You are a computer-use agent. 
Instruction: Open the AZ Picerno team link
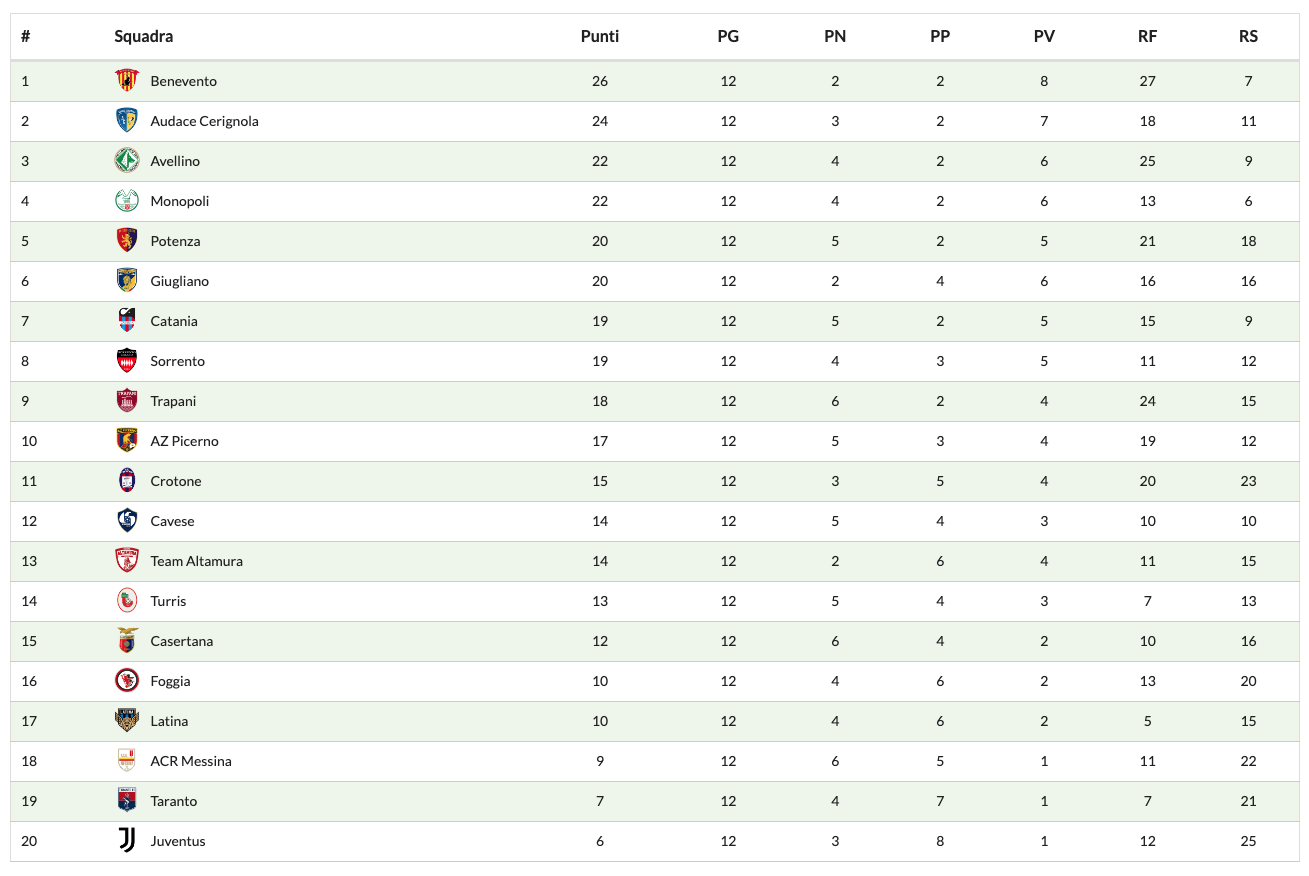[x=184, y=441]
